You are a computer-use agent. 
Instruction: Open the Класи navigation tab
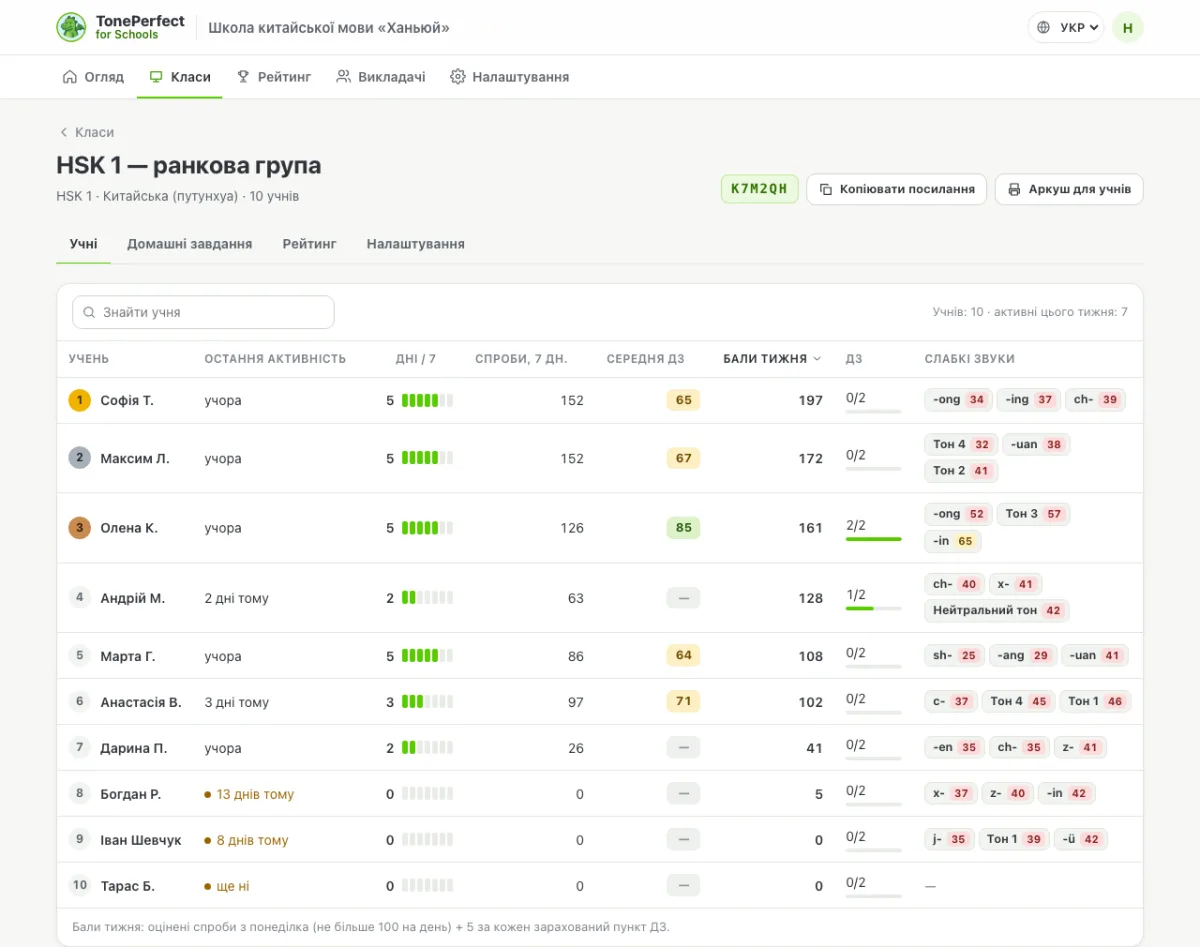[180, 77]
